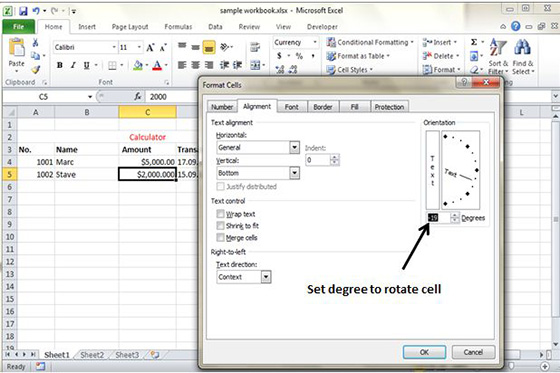Open the Text direction Context dropdown
The height and width of the screenshot is (373, 560).
[266, 277]
